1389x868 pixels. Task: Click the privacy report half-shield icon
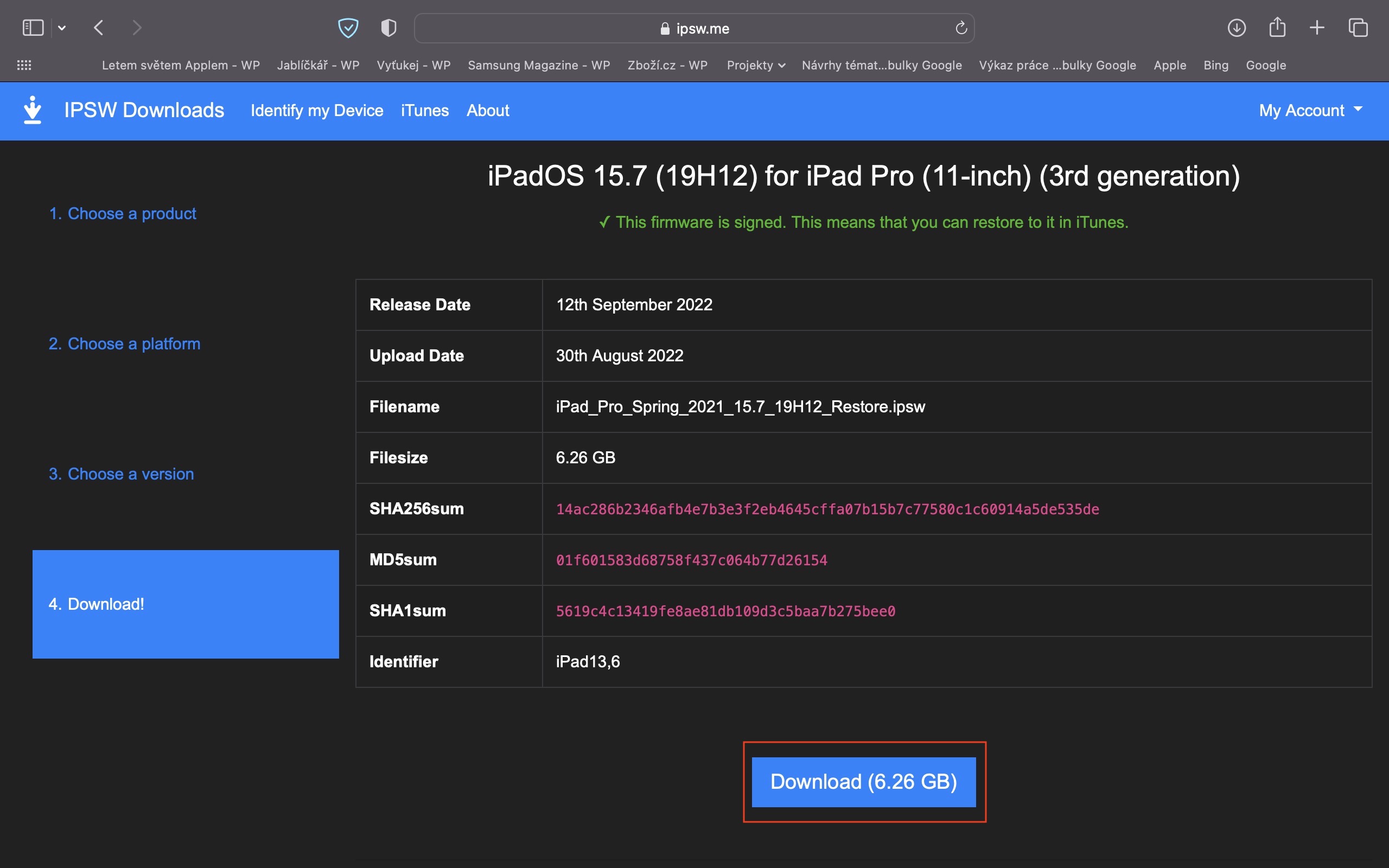pyautogui.click(x=388, y=28)
